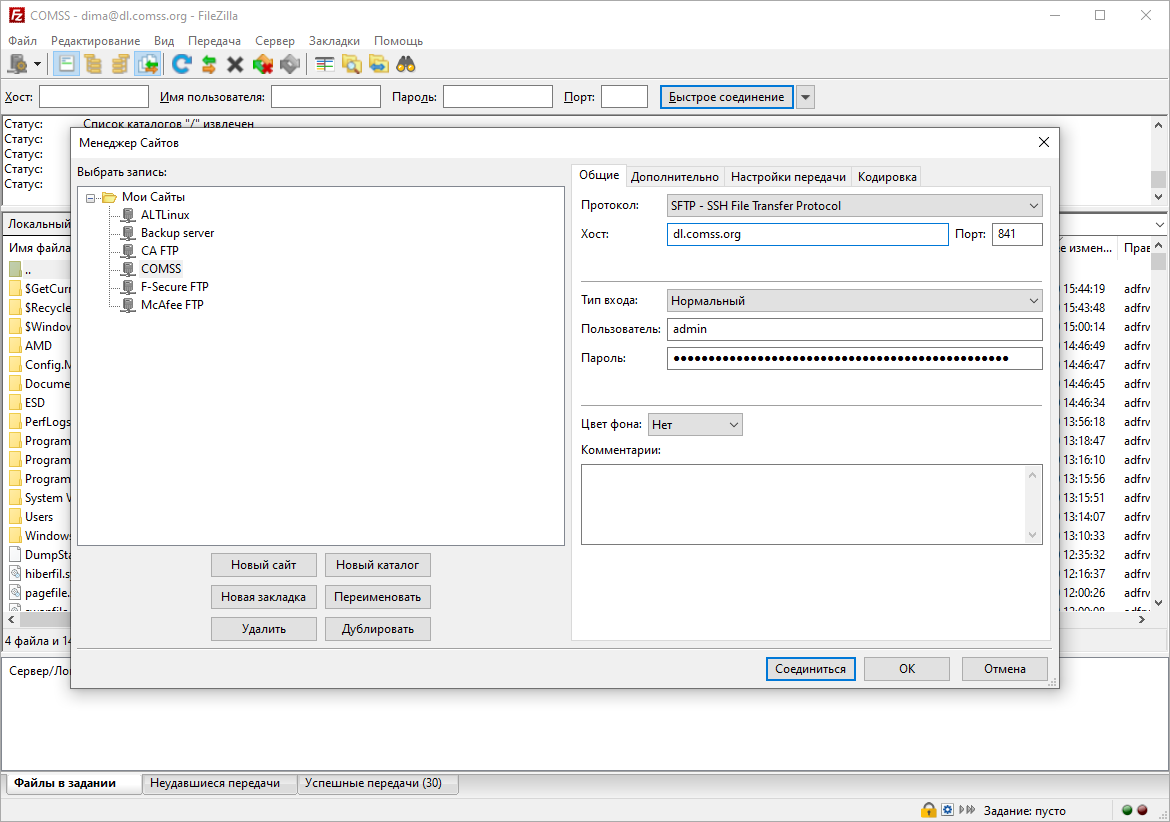Screen dimensions: 1170x822
Task: Open the Сервер menu
Action: coord(275,41)
